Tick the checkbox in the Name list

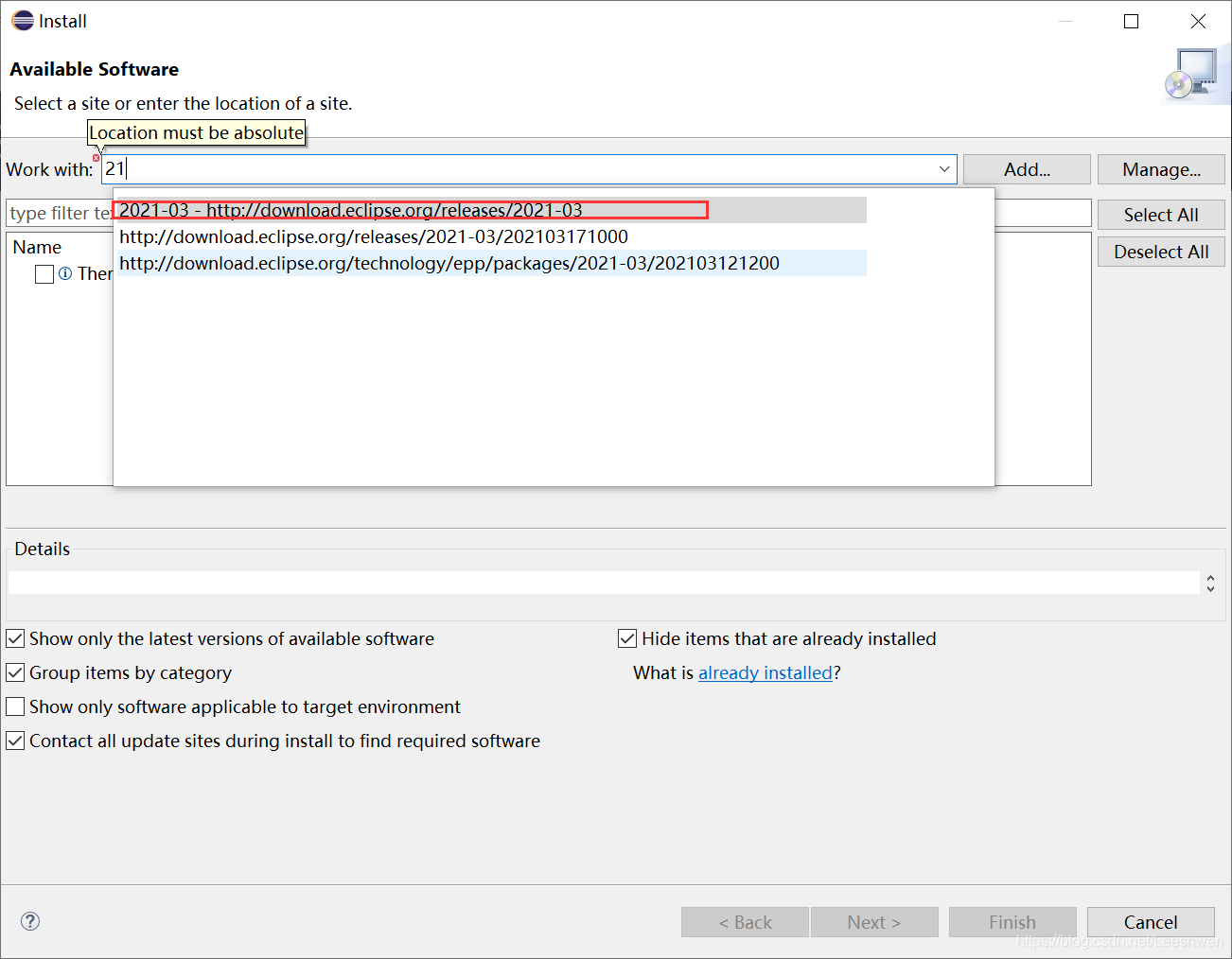pyautogui.click(x=44, y=274)
